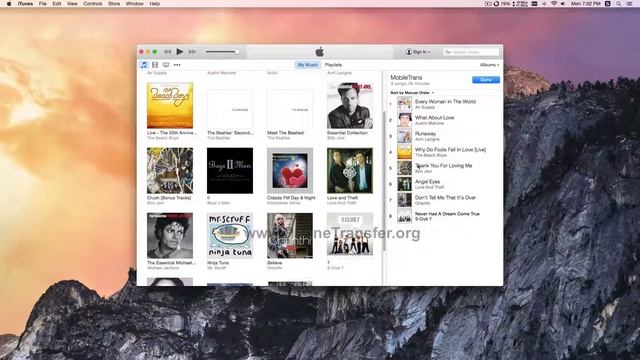Open the Edit menu
Screen dimensions: 640x360
(x=57, y=4)
